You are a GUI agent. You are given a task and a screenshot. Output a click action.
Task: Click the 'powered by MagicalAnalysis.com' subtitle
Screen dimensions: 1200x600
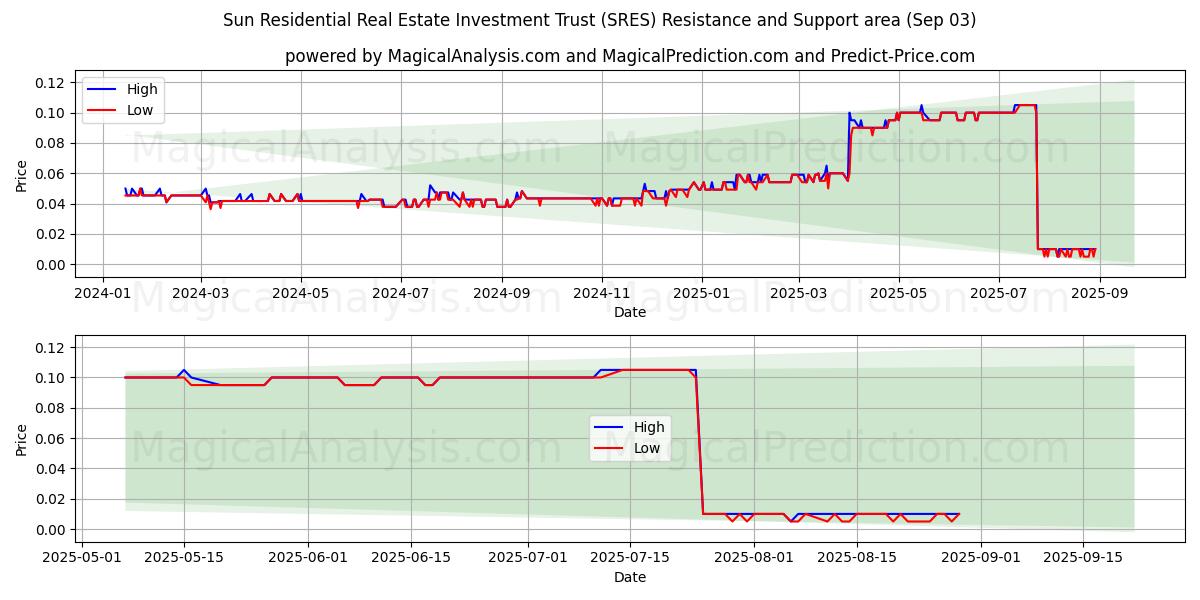[630, 56]
